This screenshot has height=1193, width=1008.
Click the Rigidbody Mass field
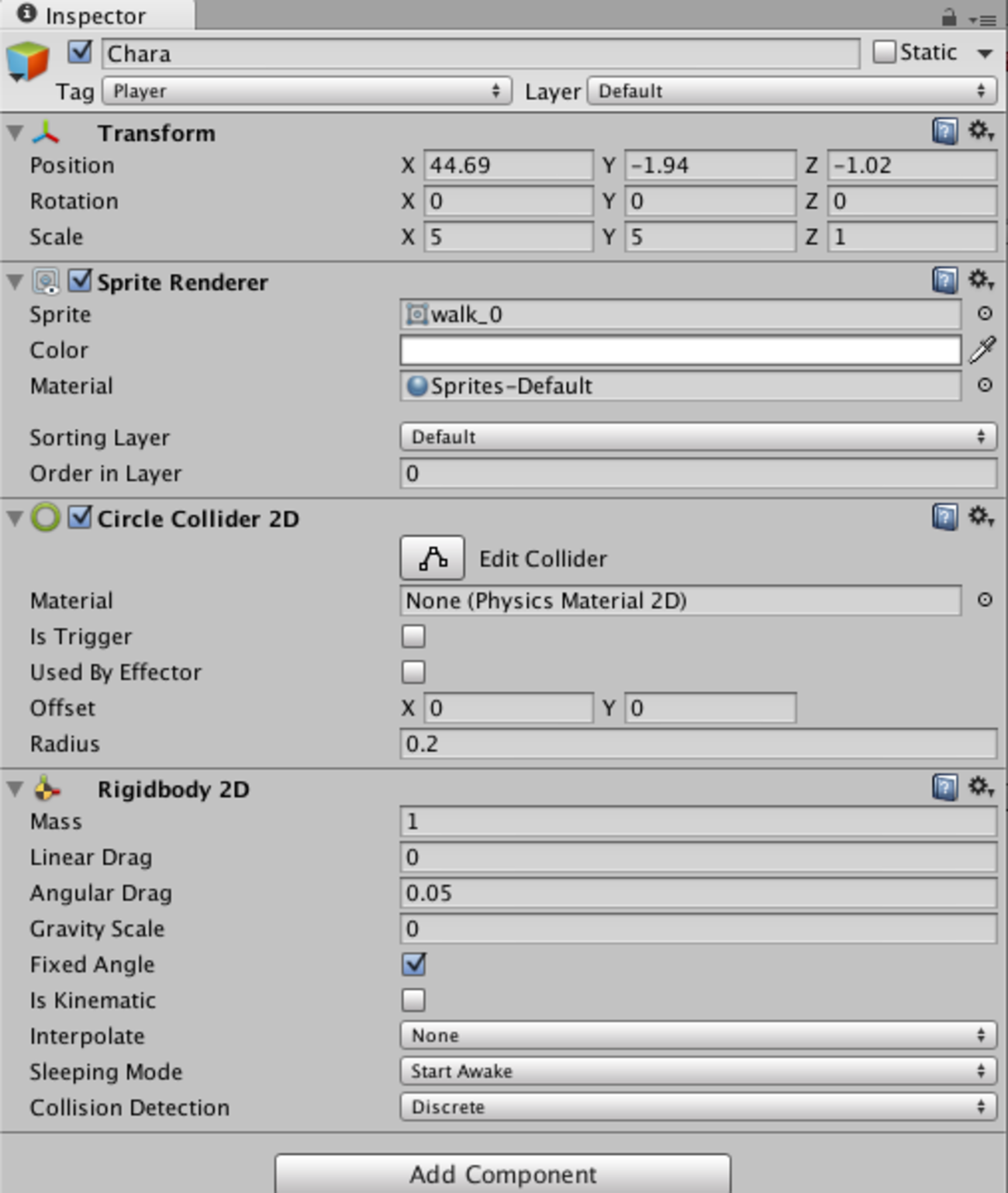699,821
